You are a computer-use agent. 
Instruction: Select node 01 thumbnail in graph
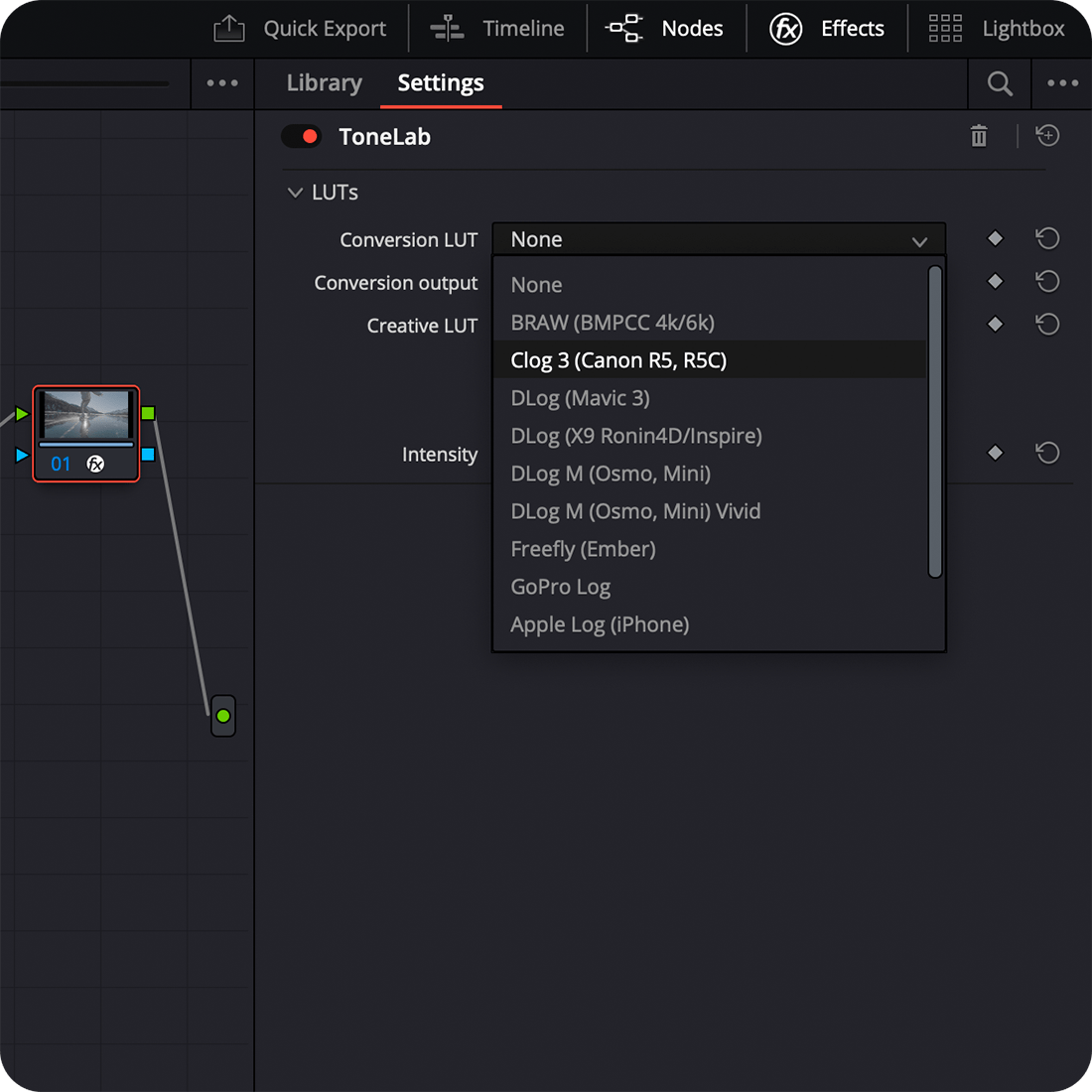(86, 415)
